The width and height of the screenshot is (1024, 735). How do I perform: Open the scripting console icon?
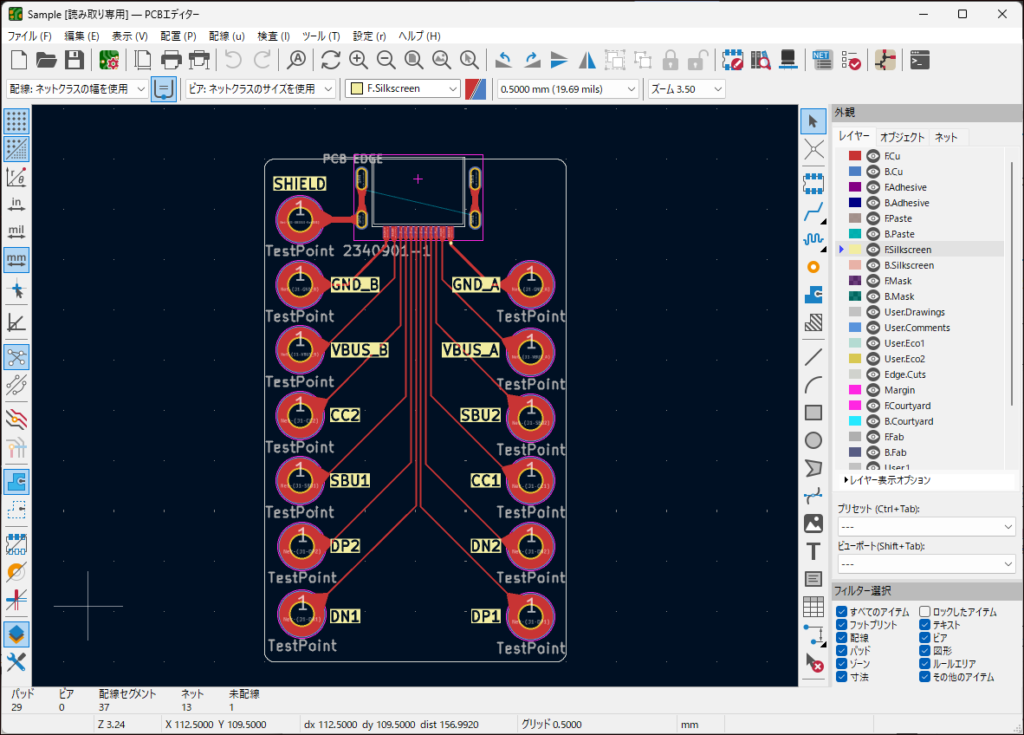tap(919, 59)
